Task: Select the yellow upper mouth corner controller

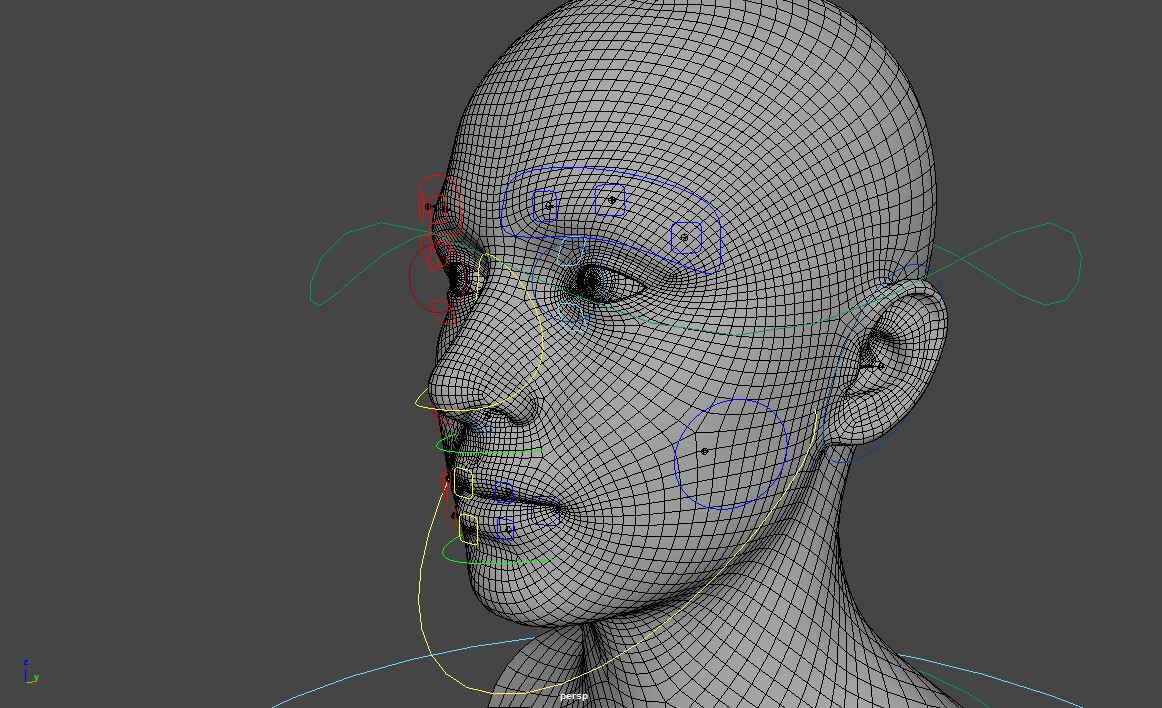Action: pos(464,482)
